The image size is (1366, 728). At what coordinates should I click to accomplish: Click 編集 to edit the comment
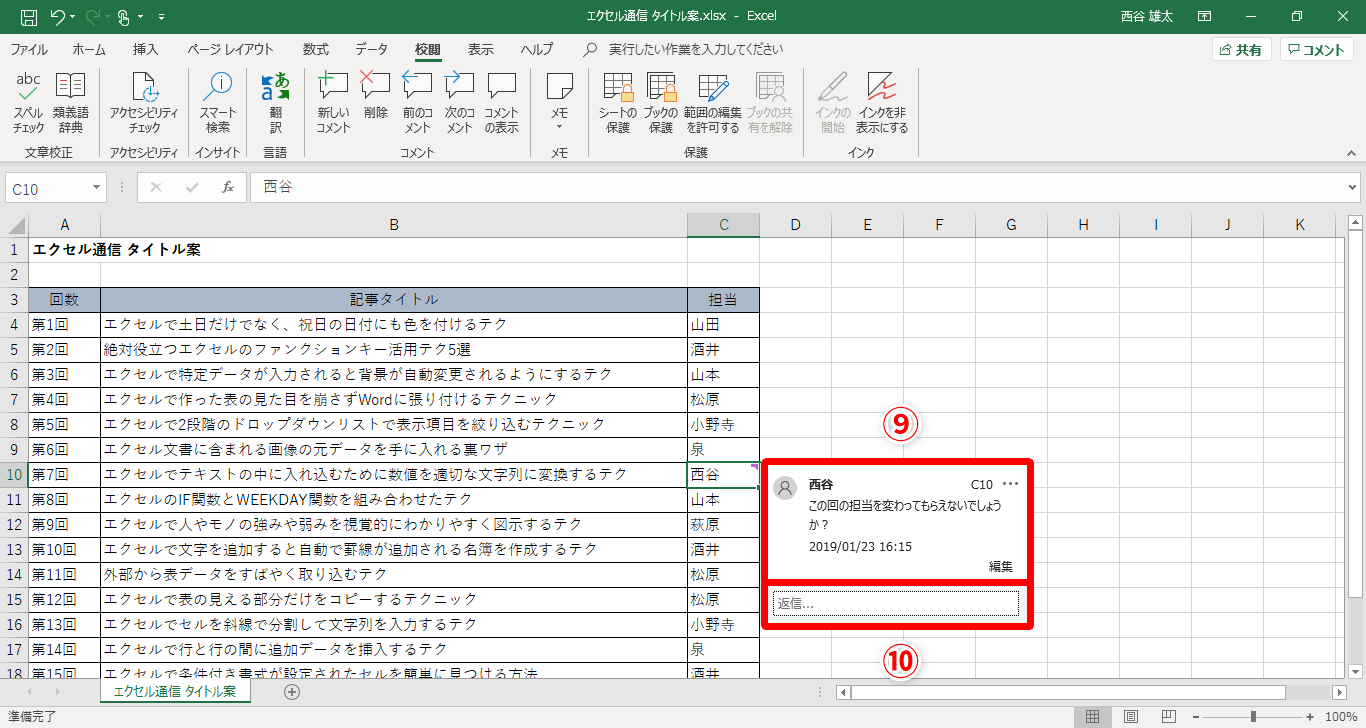click(x=1001, y=566)
